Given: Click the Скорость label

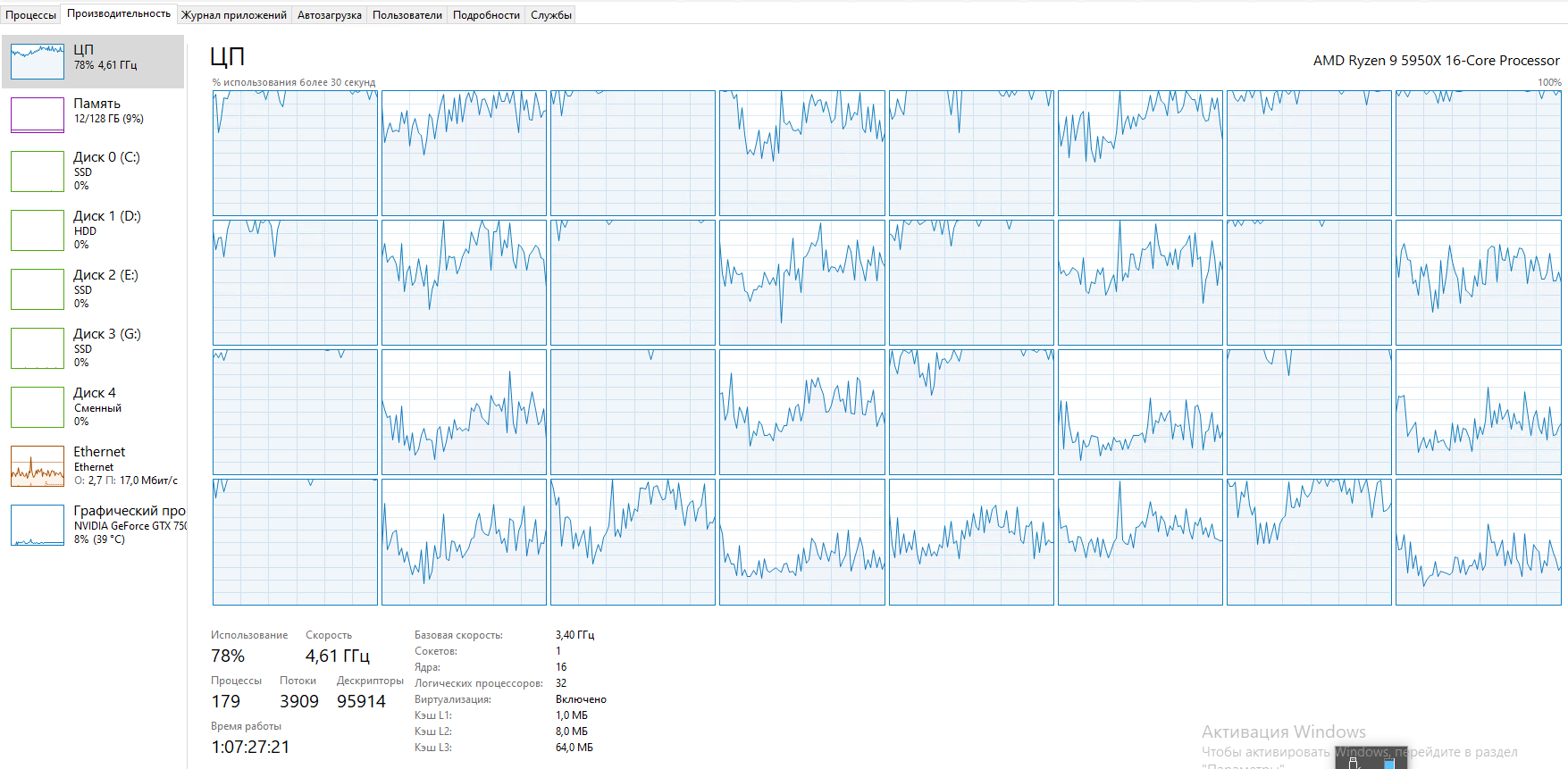Looking at the screenshot, I should coord(329,635).
